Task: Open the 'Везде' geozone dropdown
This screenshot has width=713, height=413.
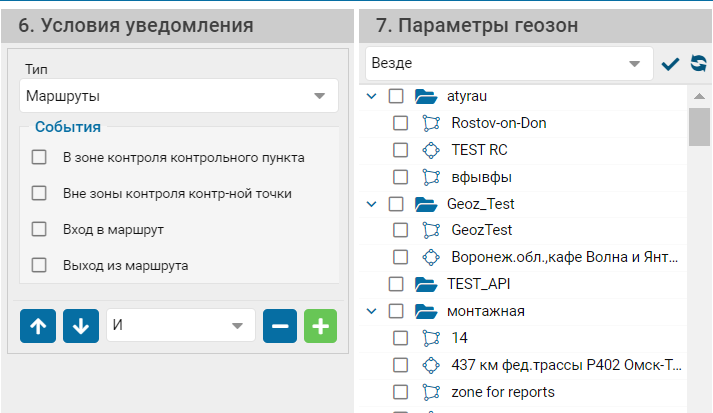Action: point(509,63)
